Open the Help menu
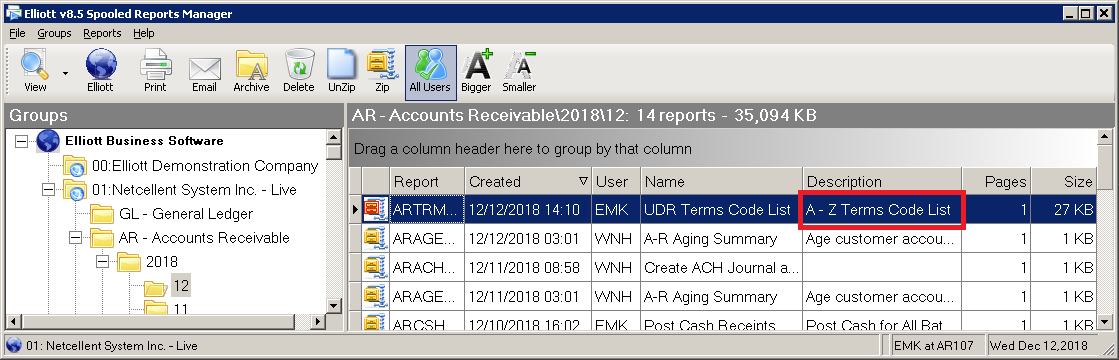Image resolution: width=1119 pixels, height=360 pixels. (143, 33)
